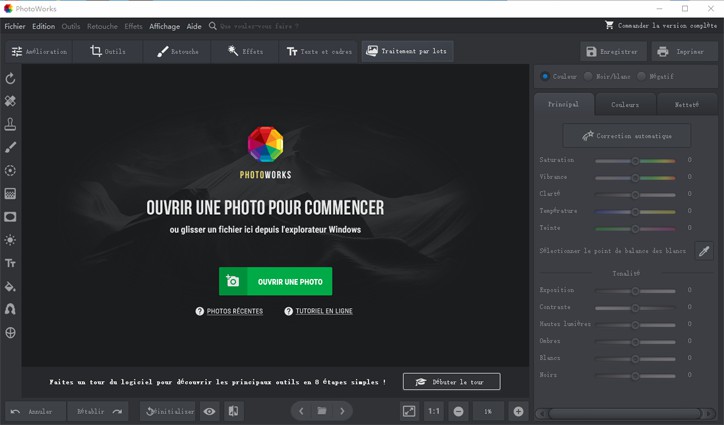Click the Contraste slider handle

coord(635,308)
